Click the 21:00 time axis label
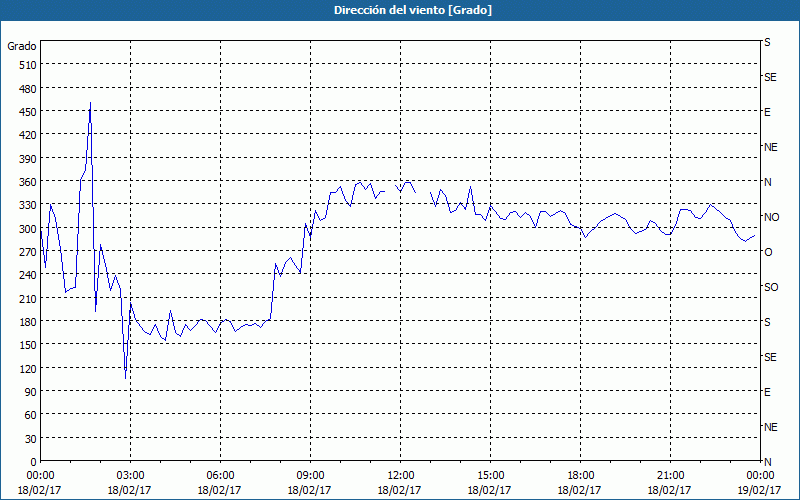The image size is (800, 500). point(670,475)
